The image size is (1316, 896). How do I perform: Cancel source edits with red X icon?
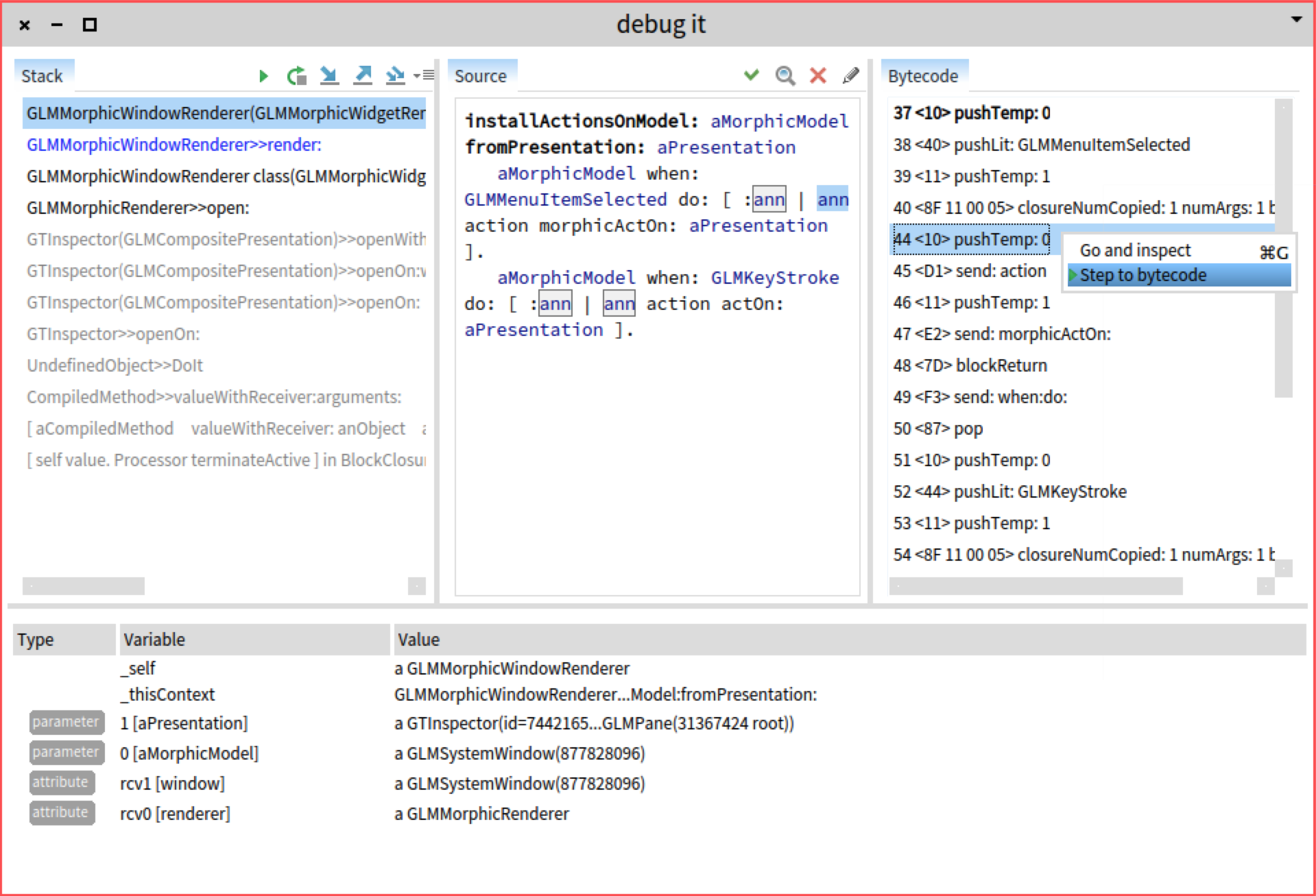pyautogui.click(x=817, y=75)
